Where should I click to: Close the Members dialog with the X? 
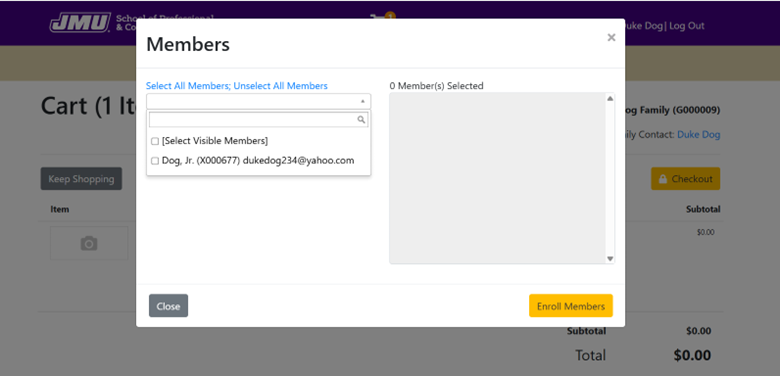pyautogui.click(x=611, y=37)
